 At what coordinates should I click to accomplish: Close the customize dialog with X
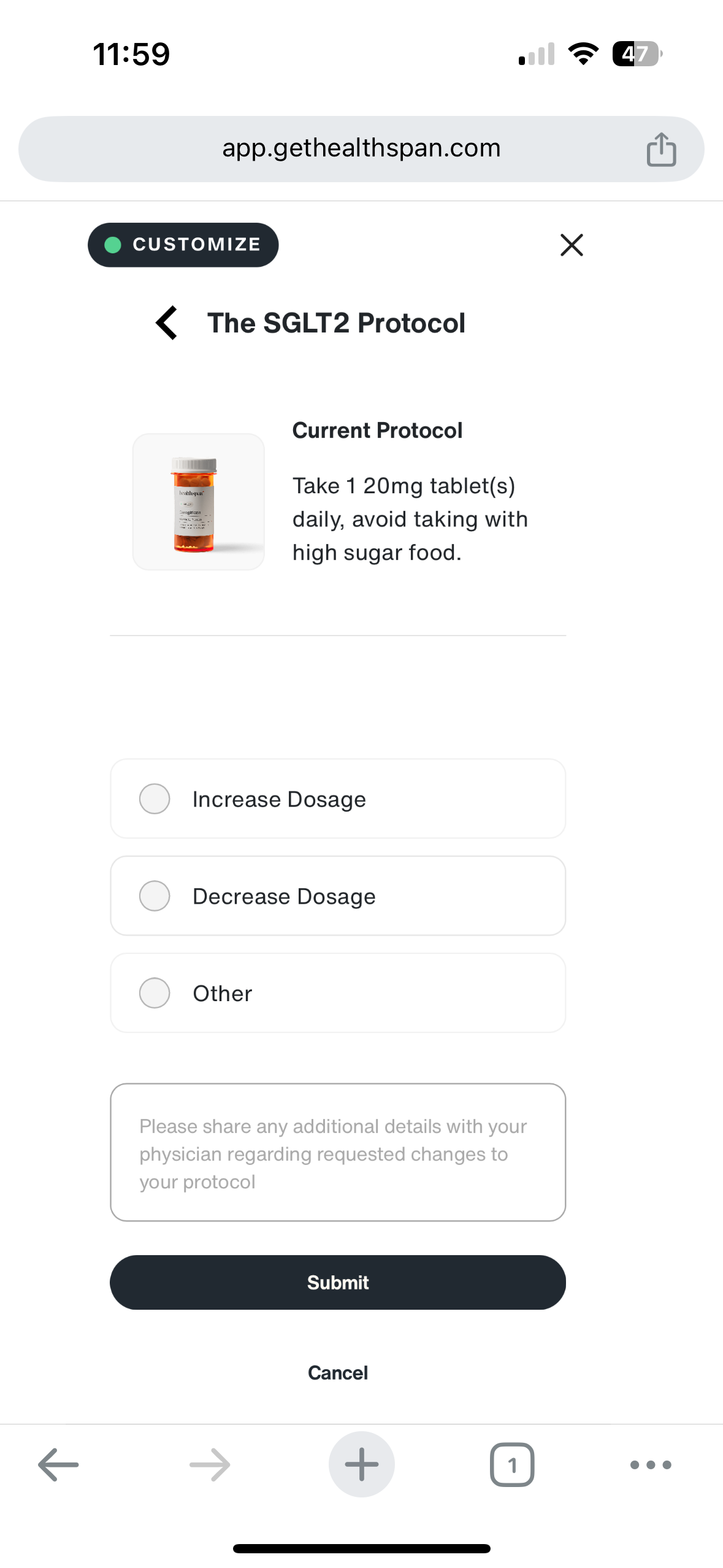[572, 245]
